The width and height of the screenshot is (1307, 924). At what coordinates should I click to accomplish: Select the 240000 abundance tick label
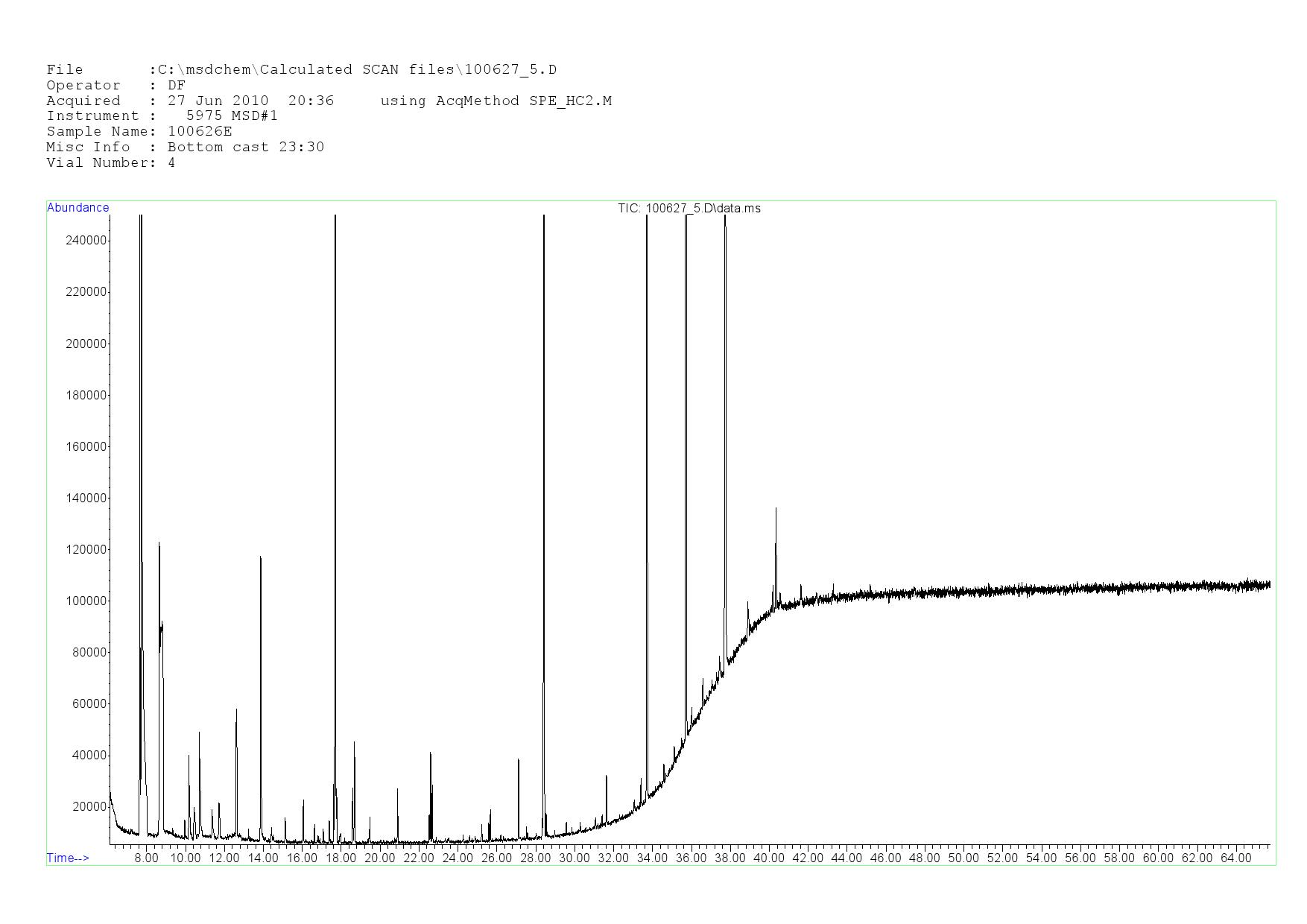pos(86,241)
